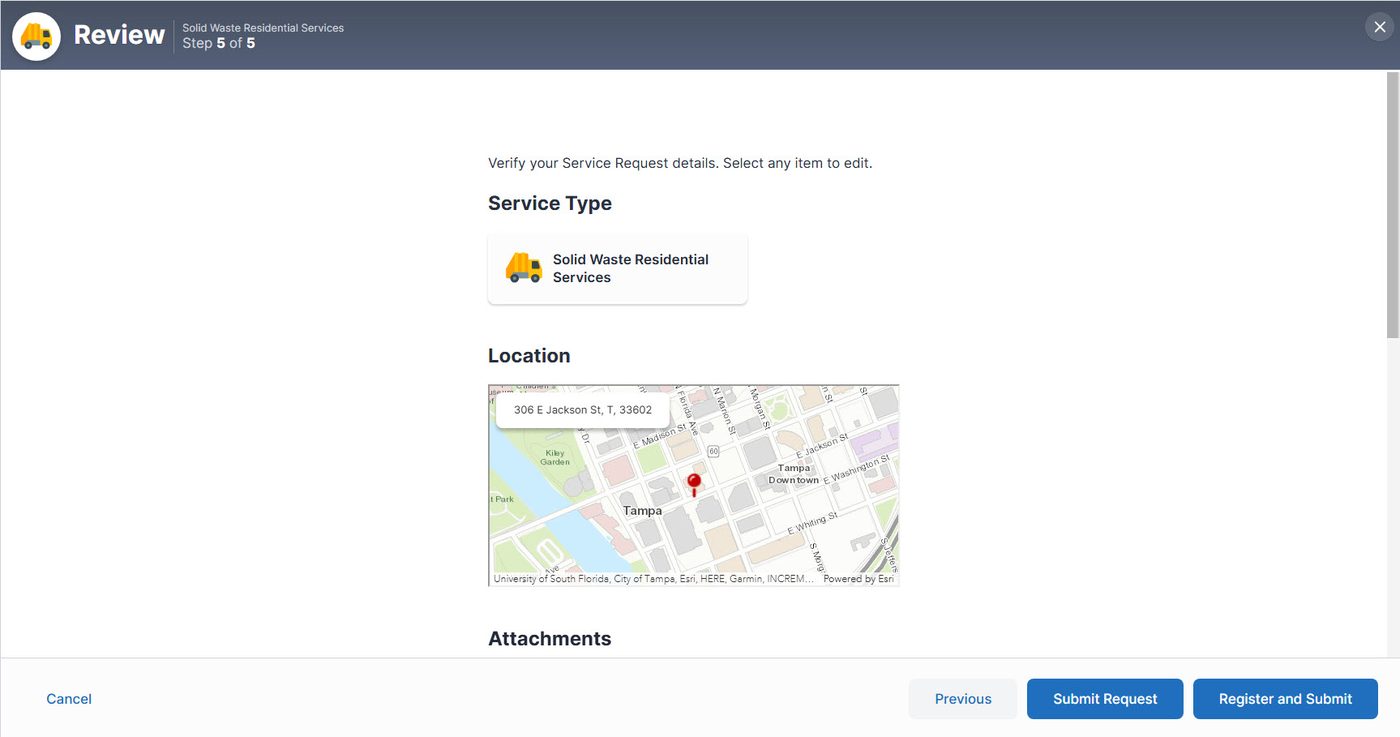Click the red map pin marker

(694, 485)
